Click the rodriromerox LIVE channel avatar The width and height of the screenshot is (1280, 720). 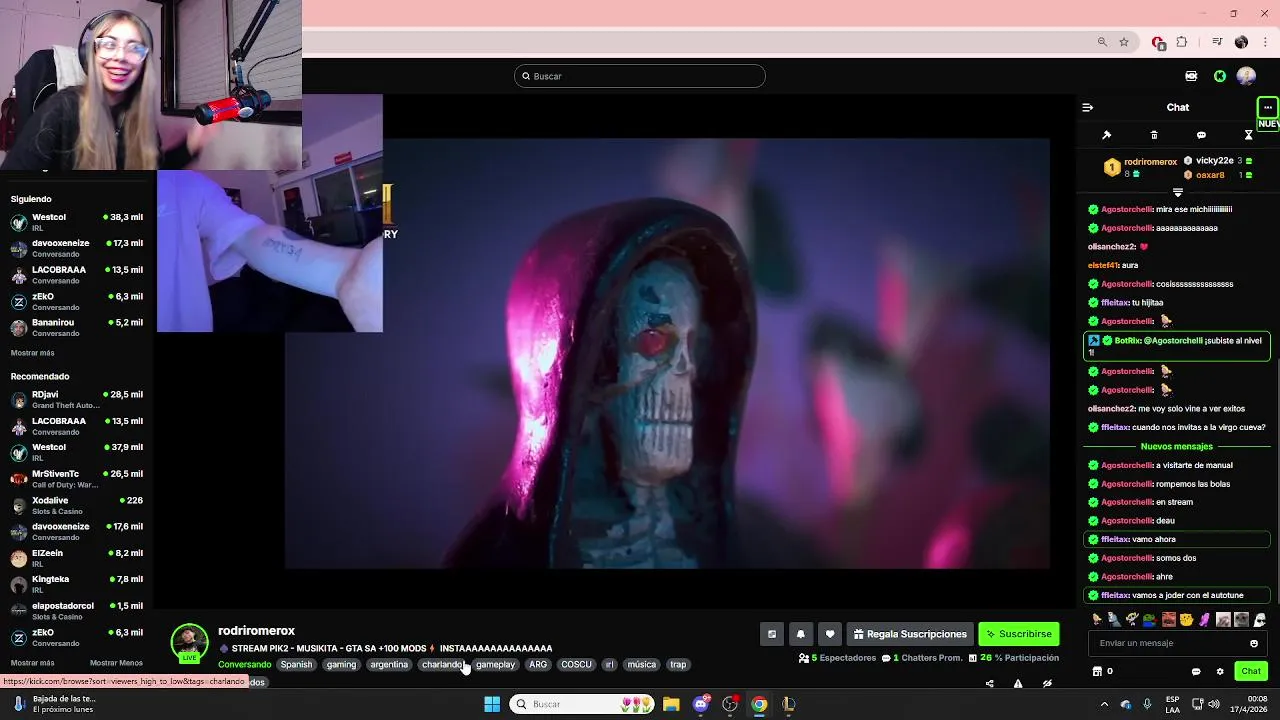point(189,643)
